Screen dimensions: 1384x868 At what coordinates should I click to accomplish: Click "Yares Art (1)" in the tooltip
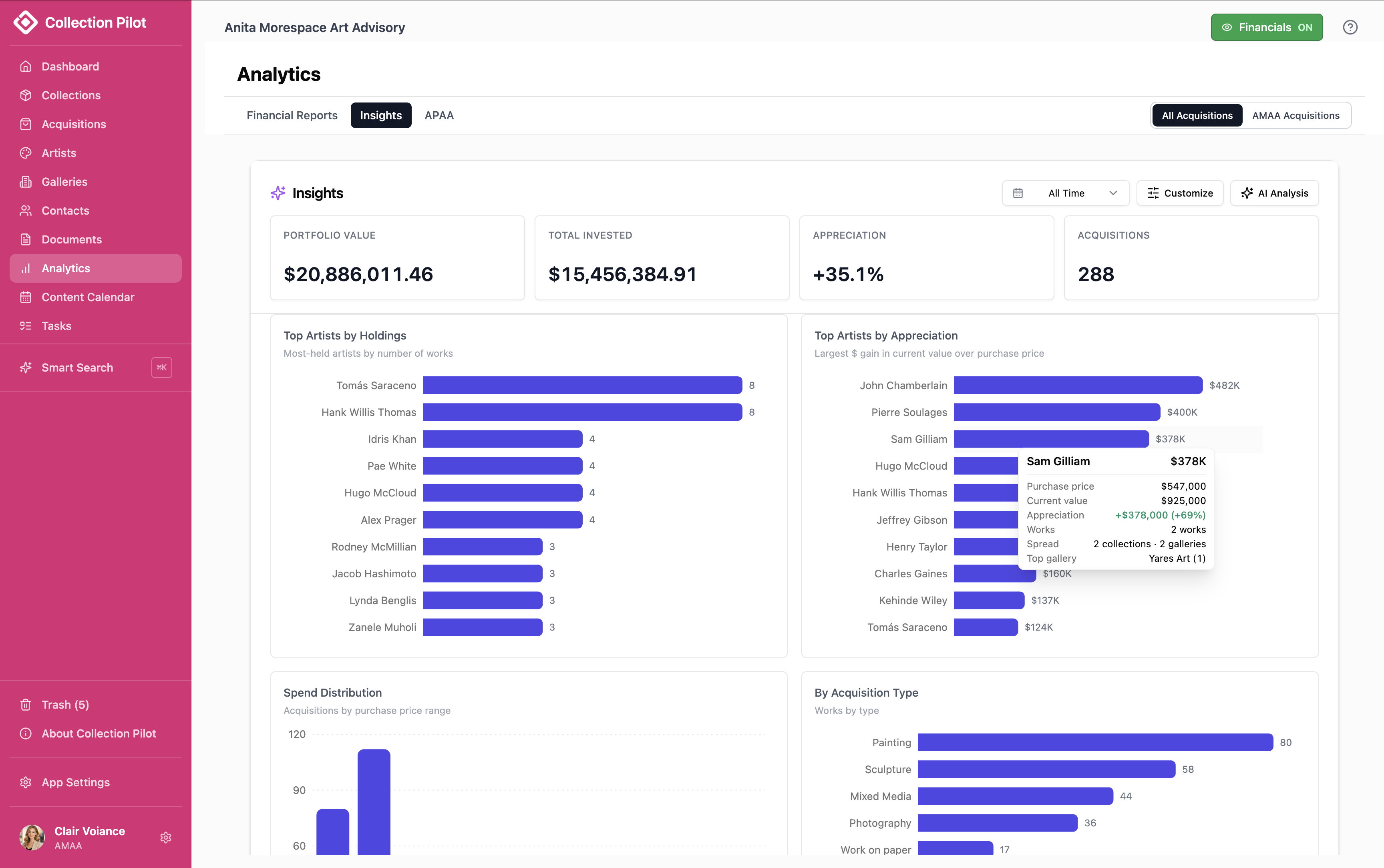tap(1177, 558)
